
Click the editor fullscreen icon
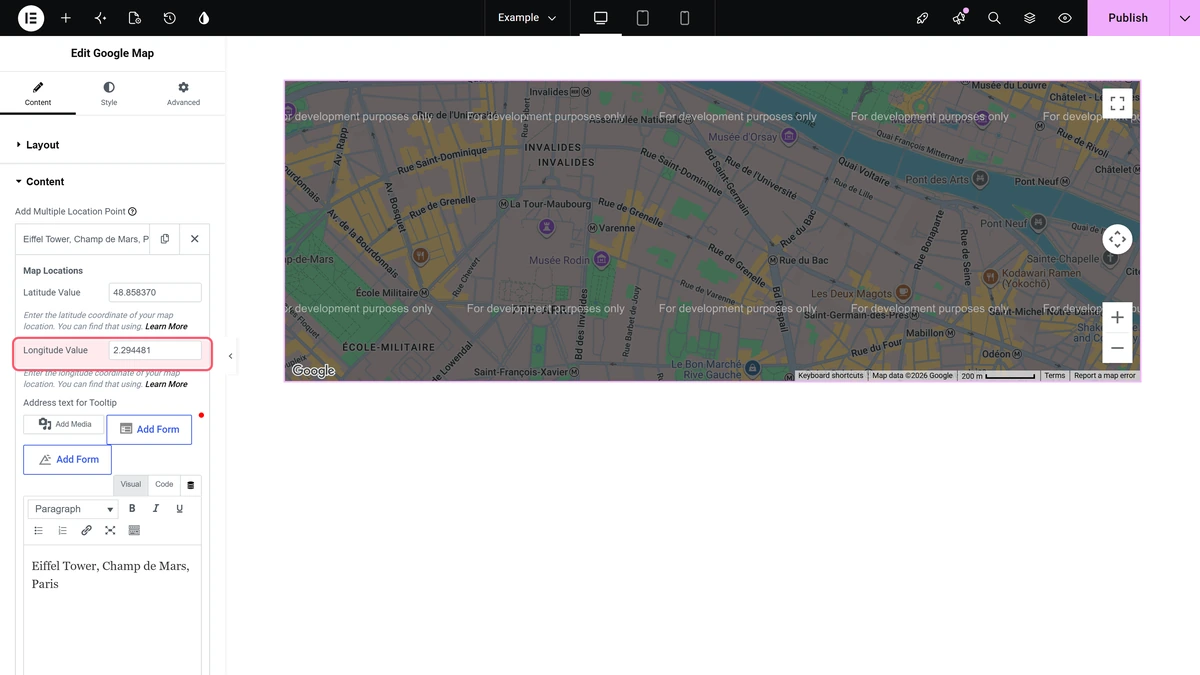click(110, 531)
